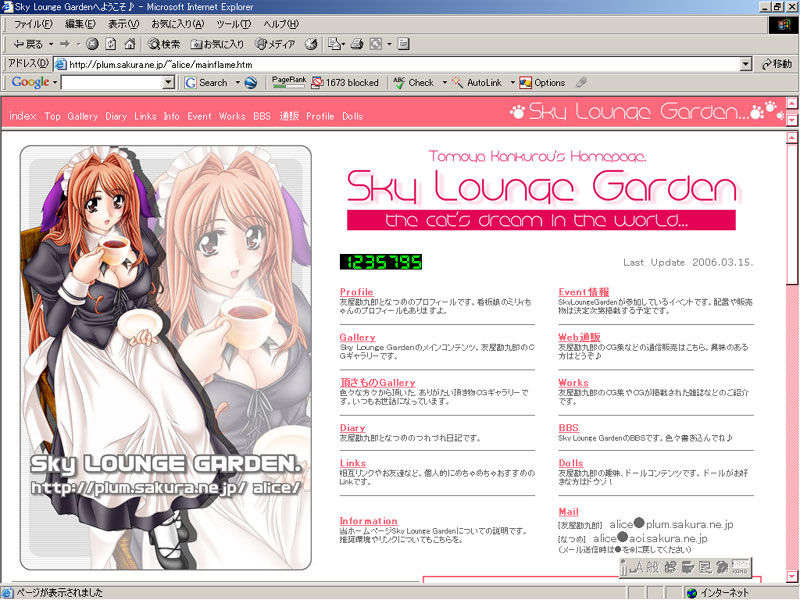
Task: Open the Mail button dropdown arrow
Action: 343,44
